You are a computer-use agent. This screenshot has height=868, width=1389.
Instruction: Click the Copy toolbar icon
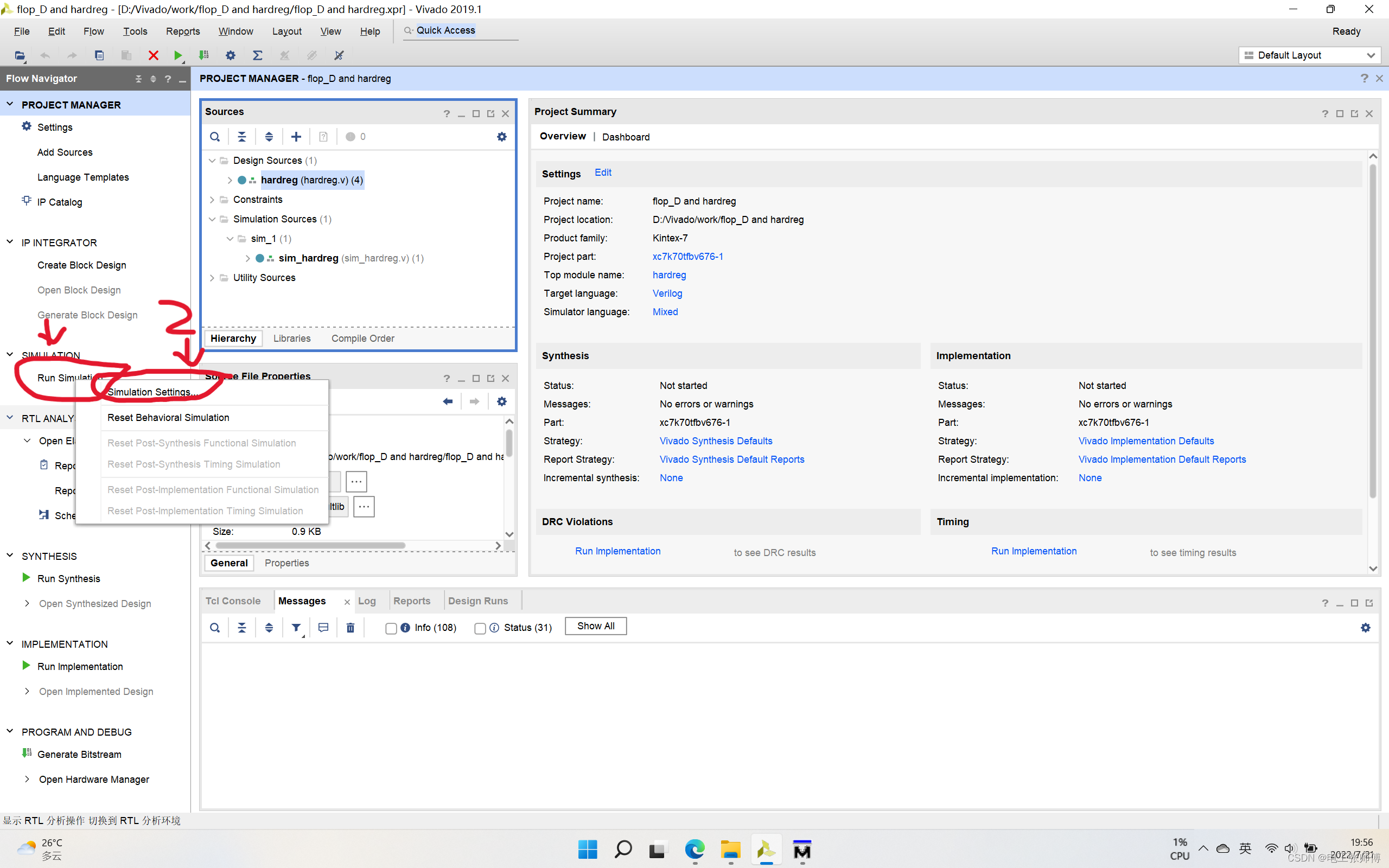click(x=99, y=55)
